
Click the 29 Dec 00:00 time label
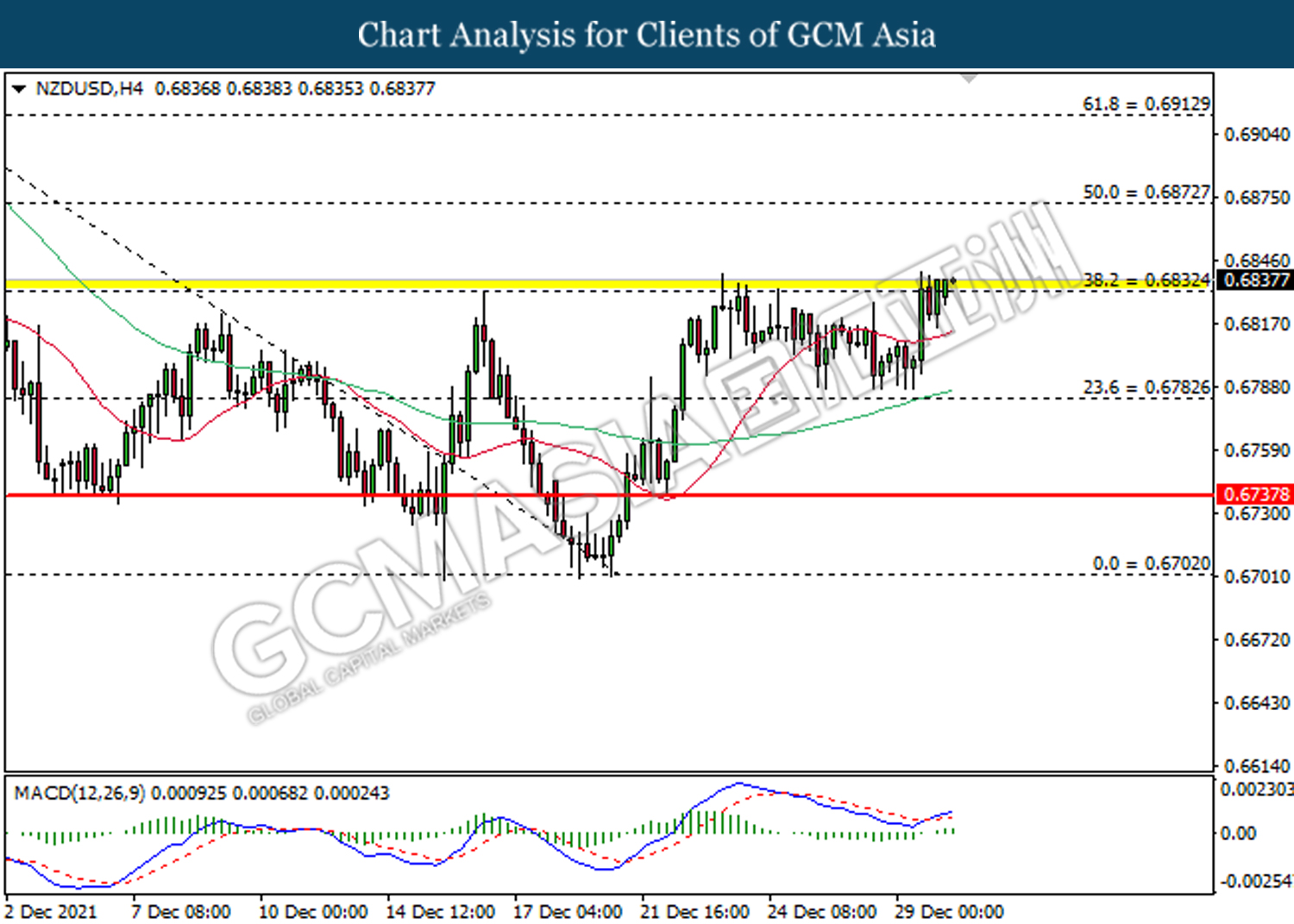tap(949, 912)
